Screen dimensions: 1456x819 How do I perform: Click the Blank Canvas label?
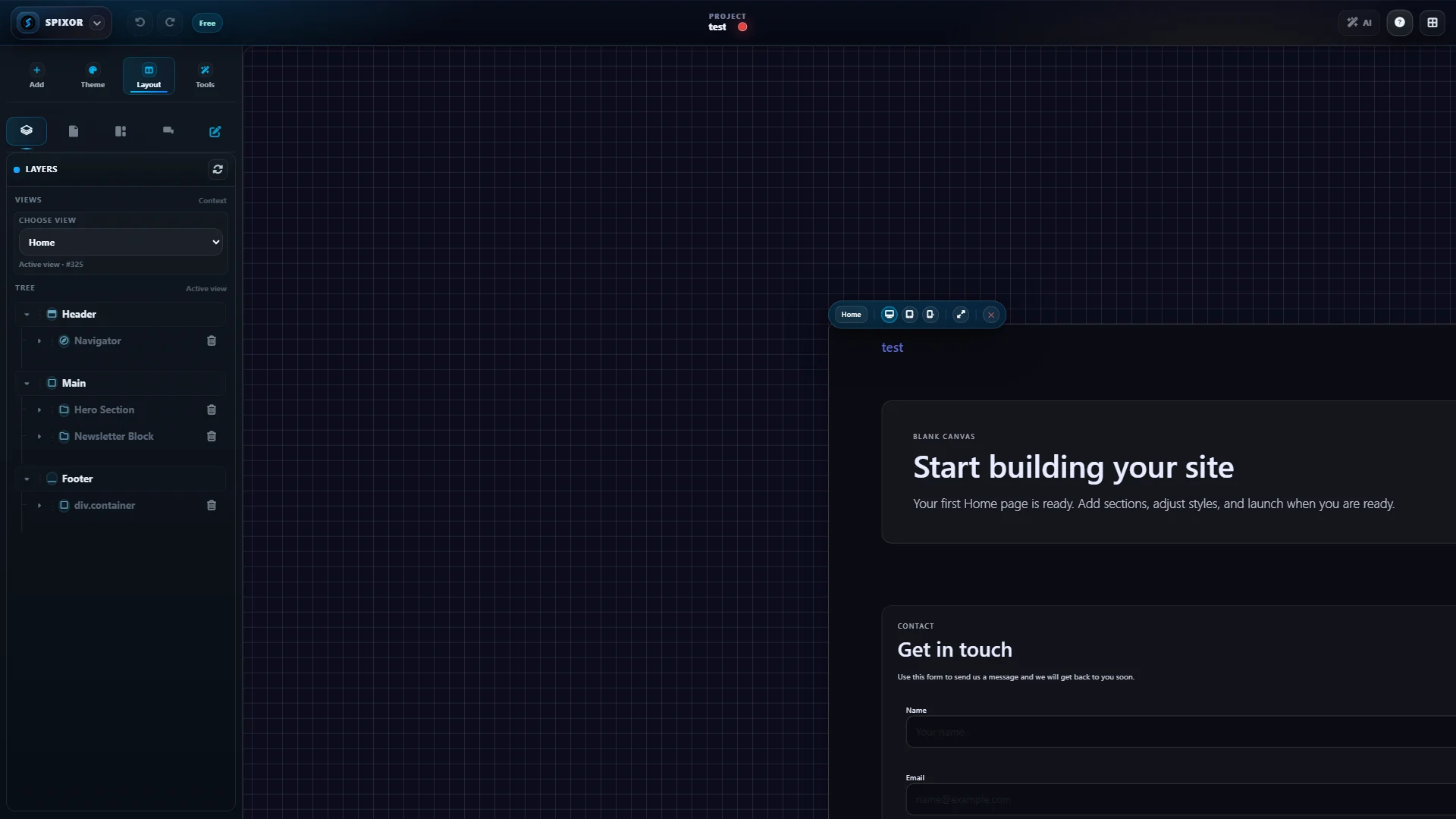[944, 437]
